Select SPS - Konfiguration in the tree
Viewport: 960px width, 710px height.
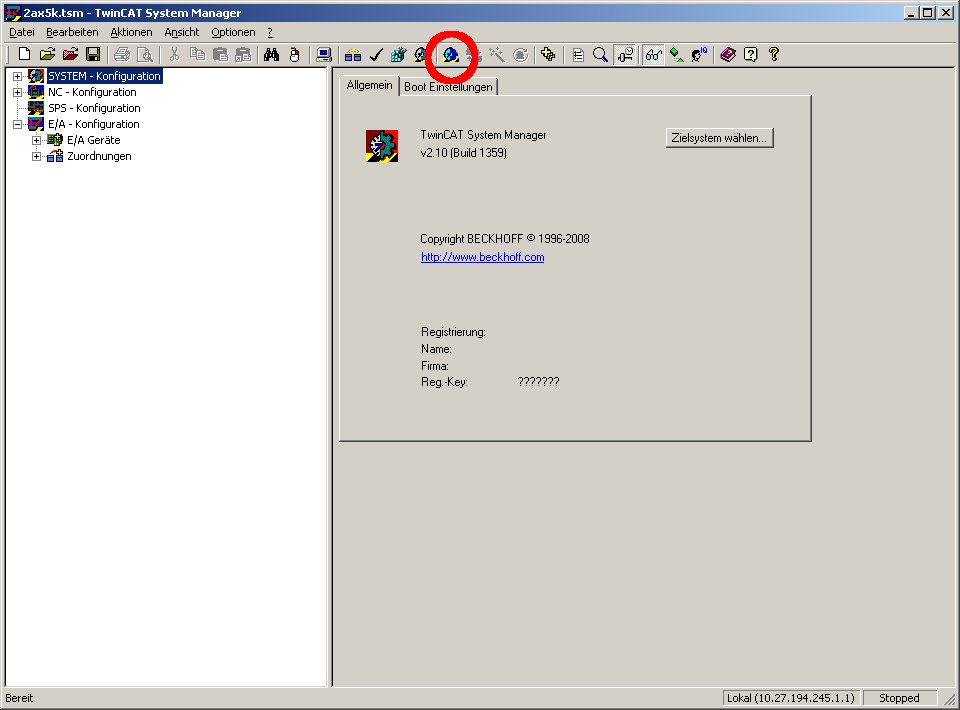tap(94, 108)
